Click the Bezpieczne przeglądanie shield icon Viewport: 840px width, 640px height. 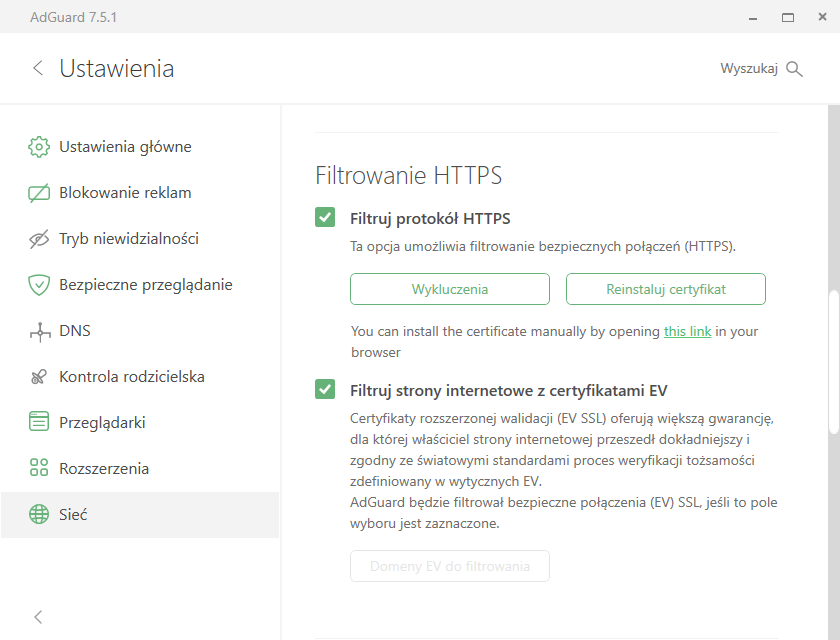pyautogui.click(x=39, y=285)
